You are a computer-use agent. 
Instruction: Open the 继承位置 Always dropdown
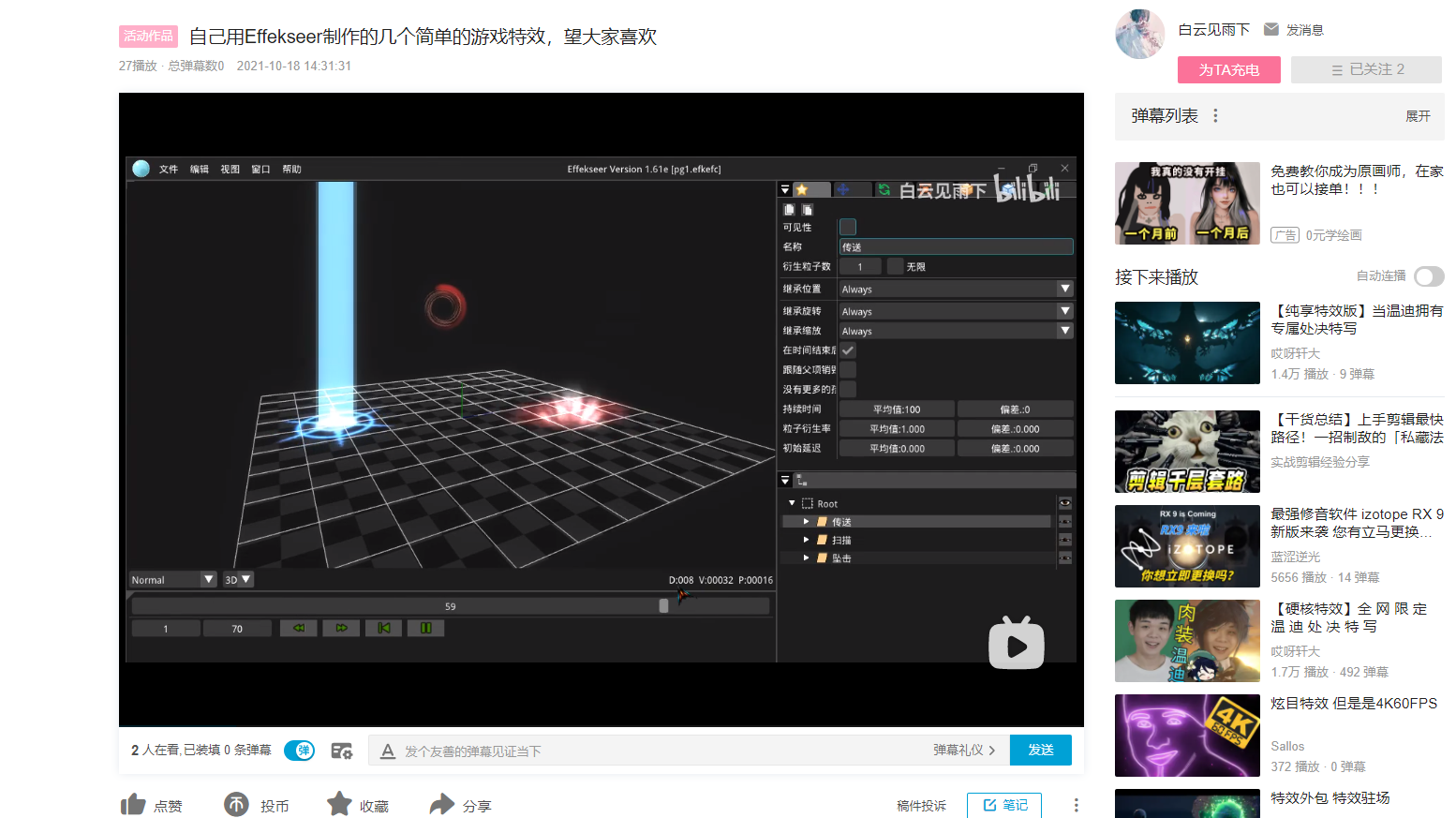pyautogui.click(x=956, y=290)
